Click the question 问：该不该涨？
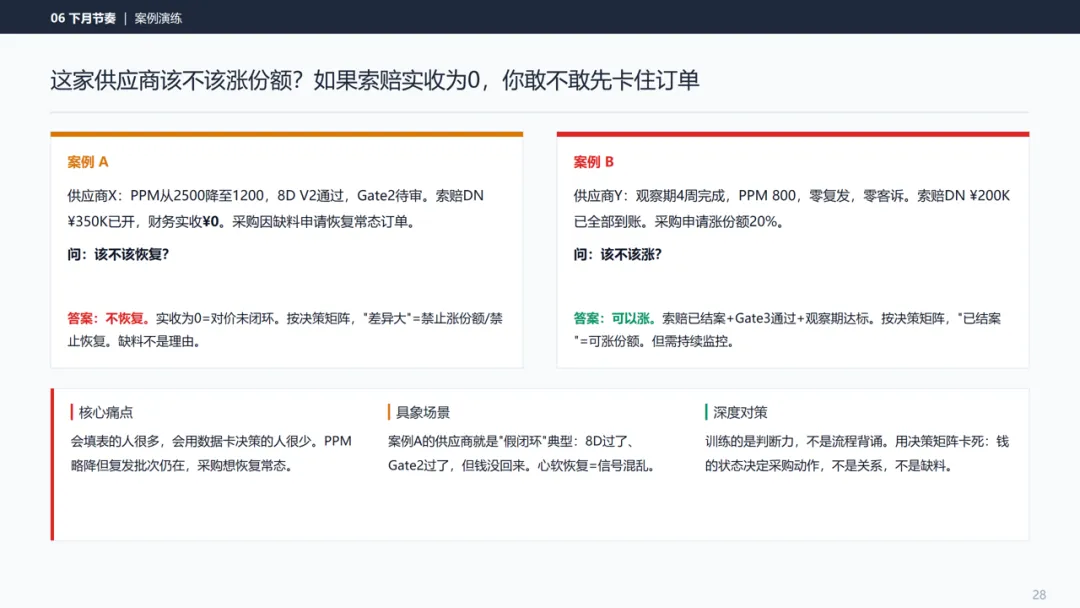Screen dimensions: 1080x608 617,255
